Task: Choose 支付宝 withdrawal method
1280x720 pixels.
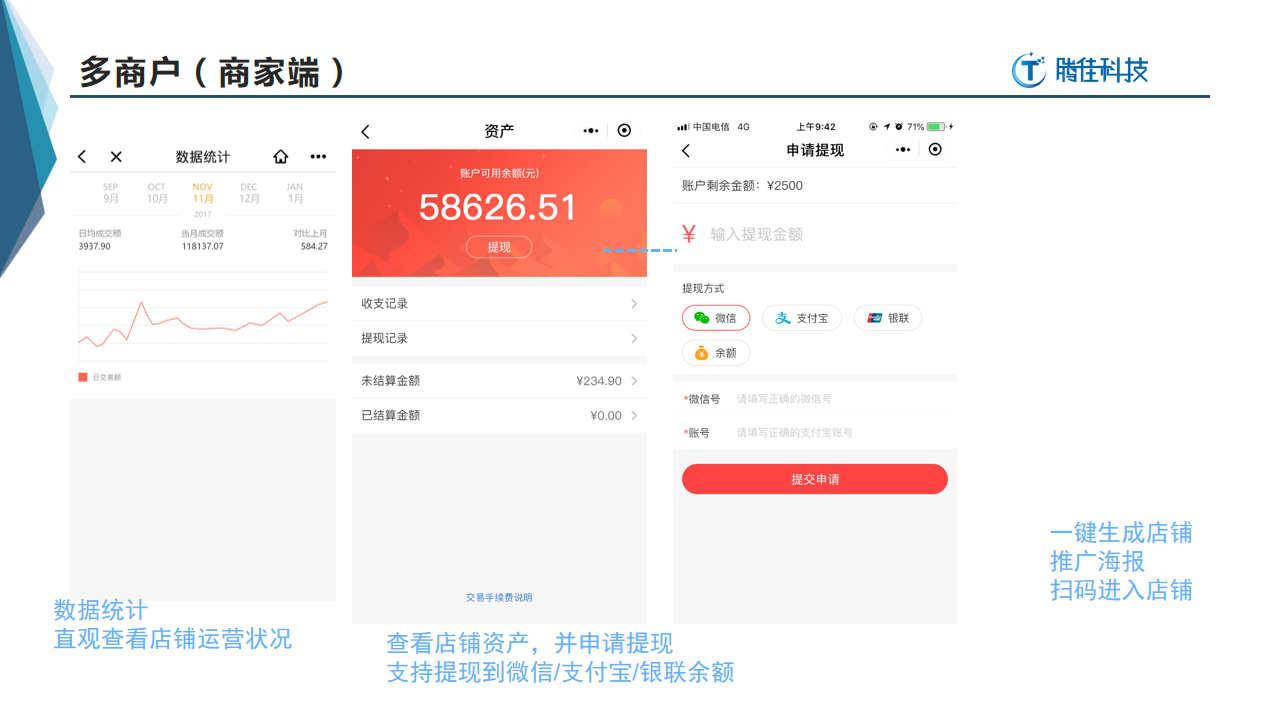Action: pos(801,318)
